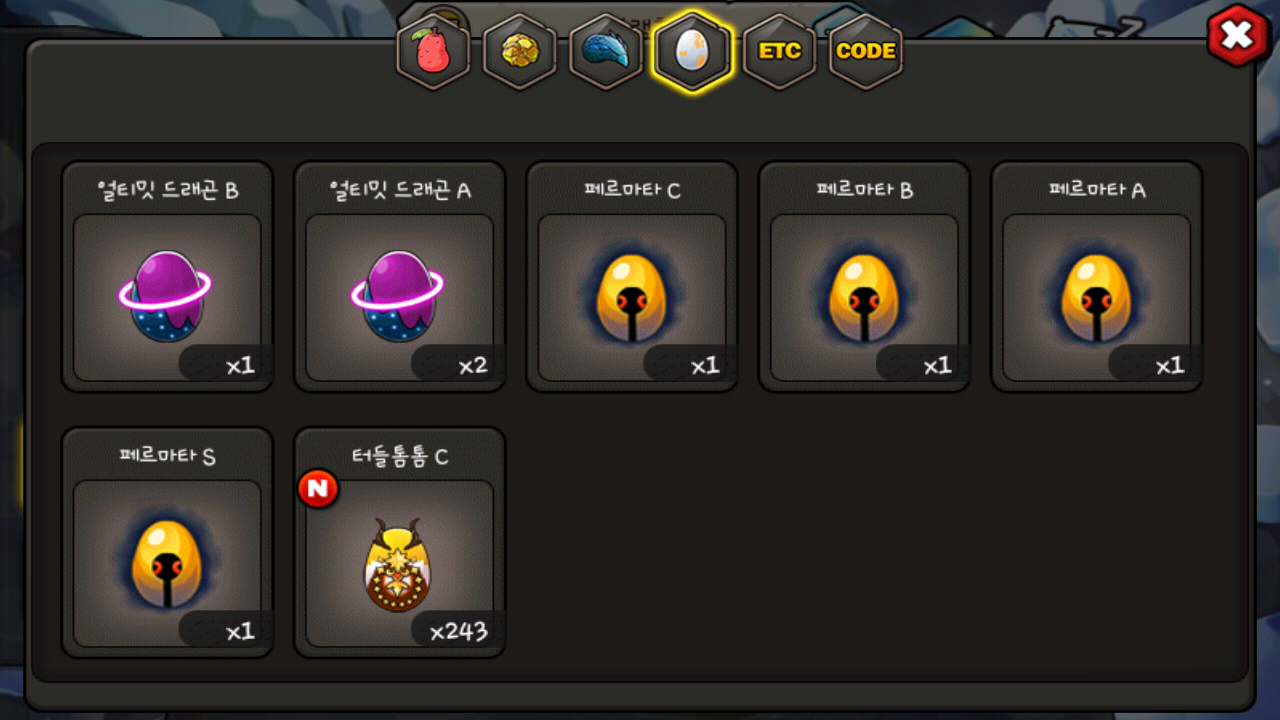The height and width of the screenshot is (720, 1280).
Task: Pick the 페르마타 A egg
Action: pyautogui.click(x=1096, y=277)
